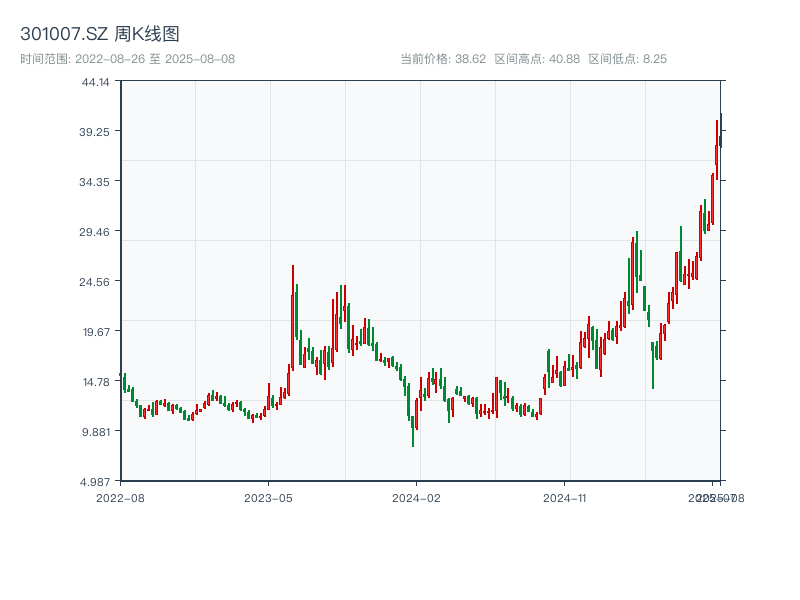Click the y-axis value 14.78

pyautogui.click(x=96, y=382)
